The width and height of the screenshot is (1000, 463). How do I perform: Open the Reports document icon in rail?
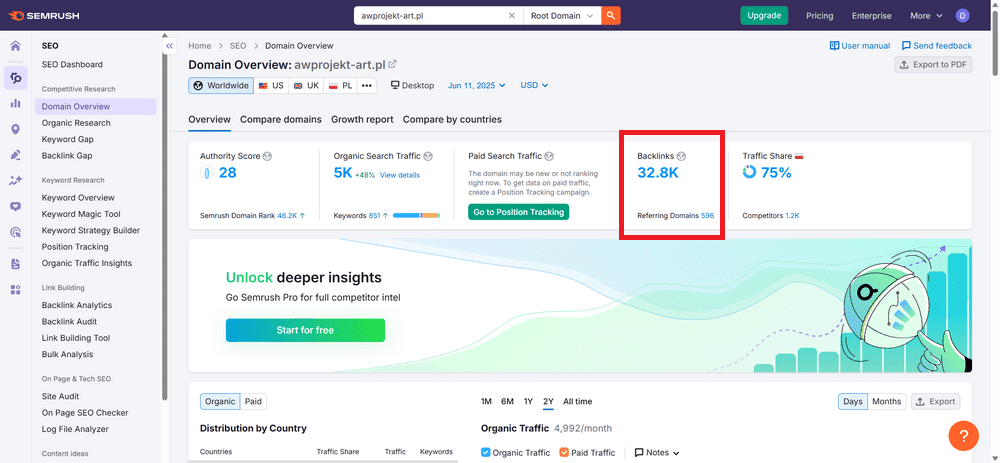coord(15,264)
